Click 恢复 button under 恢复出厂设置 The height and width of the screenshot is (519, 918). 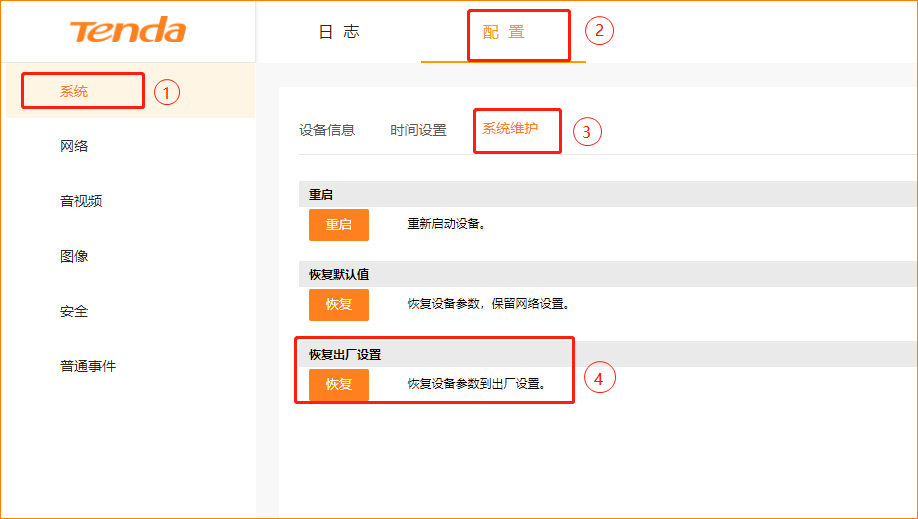tap(339, 385)
